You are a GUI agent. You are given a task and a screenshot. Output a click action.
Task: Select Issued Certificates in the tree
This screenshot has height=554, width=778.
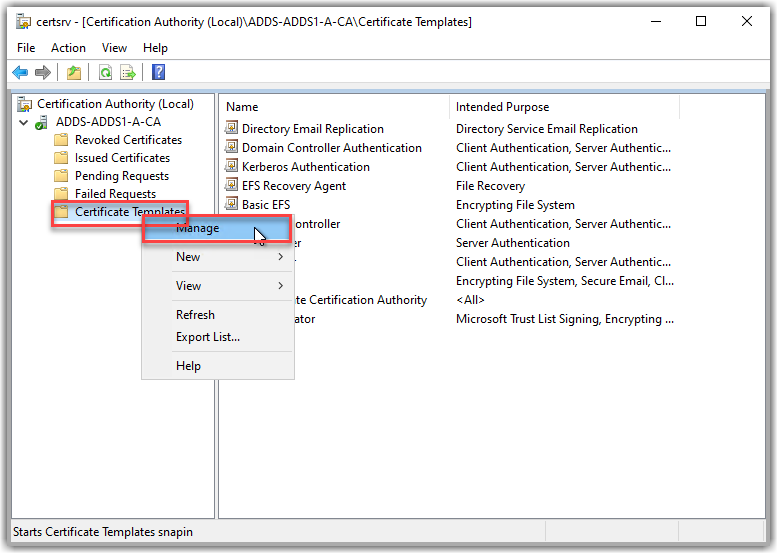(123, 158)
